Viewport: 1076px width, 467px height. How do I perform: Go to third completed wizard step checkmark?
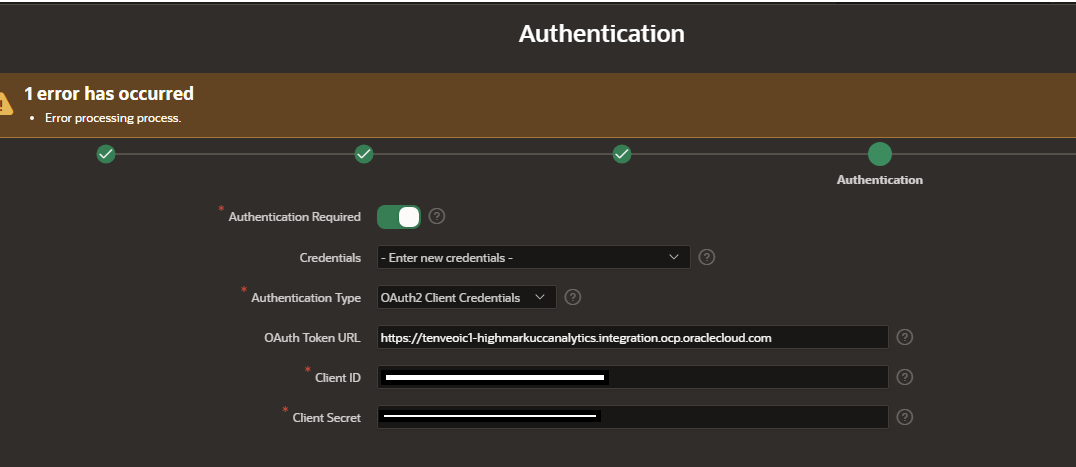(x=622, y=154)
